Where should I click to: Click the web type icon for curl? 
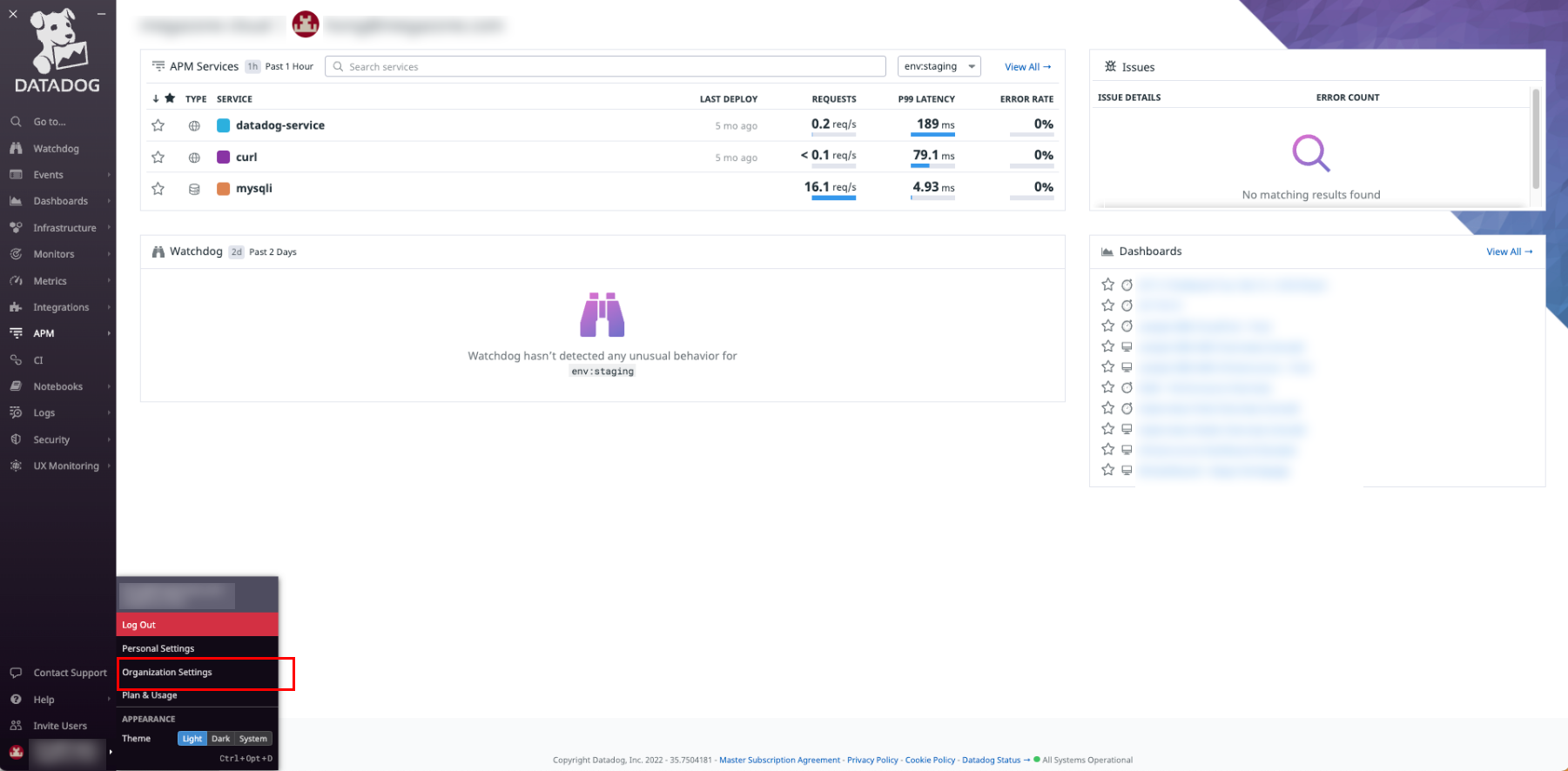[194, 158]
